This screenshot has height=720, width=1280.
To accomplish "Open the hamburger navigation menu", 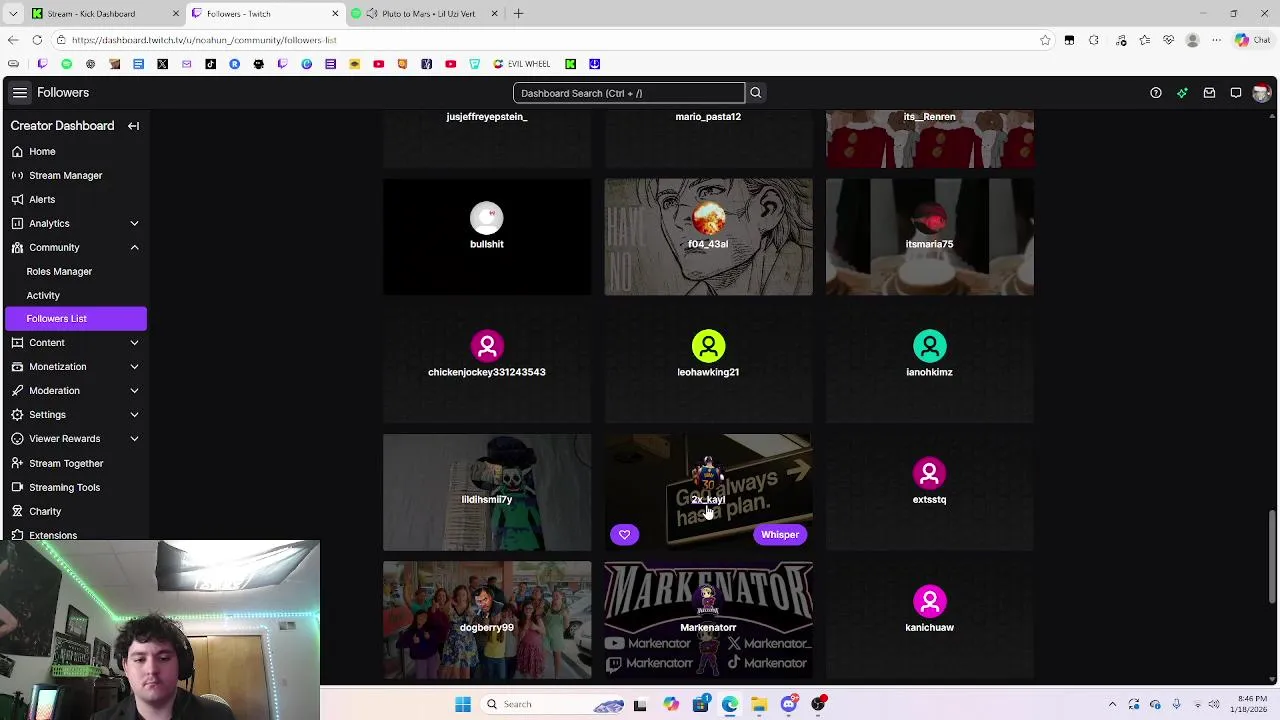I will [x=20, y=93].
